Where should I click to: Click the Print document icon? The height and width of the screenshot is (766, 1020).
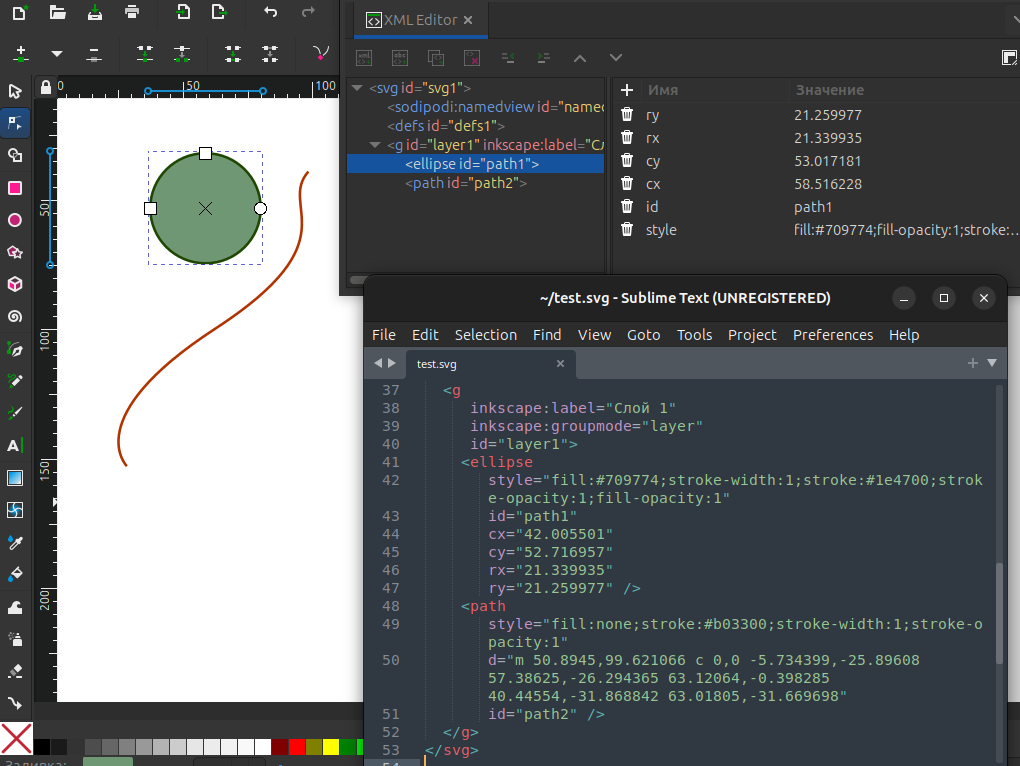tap(132, 12)
